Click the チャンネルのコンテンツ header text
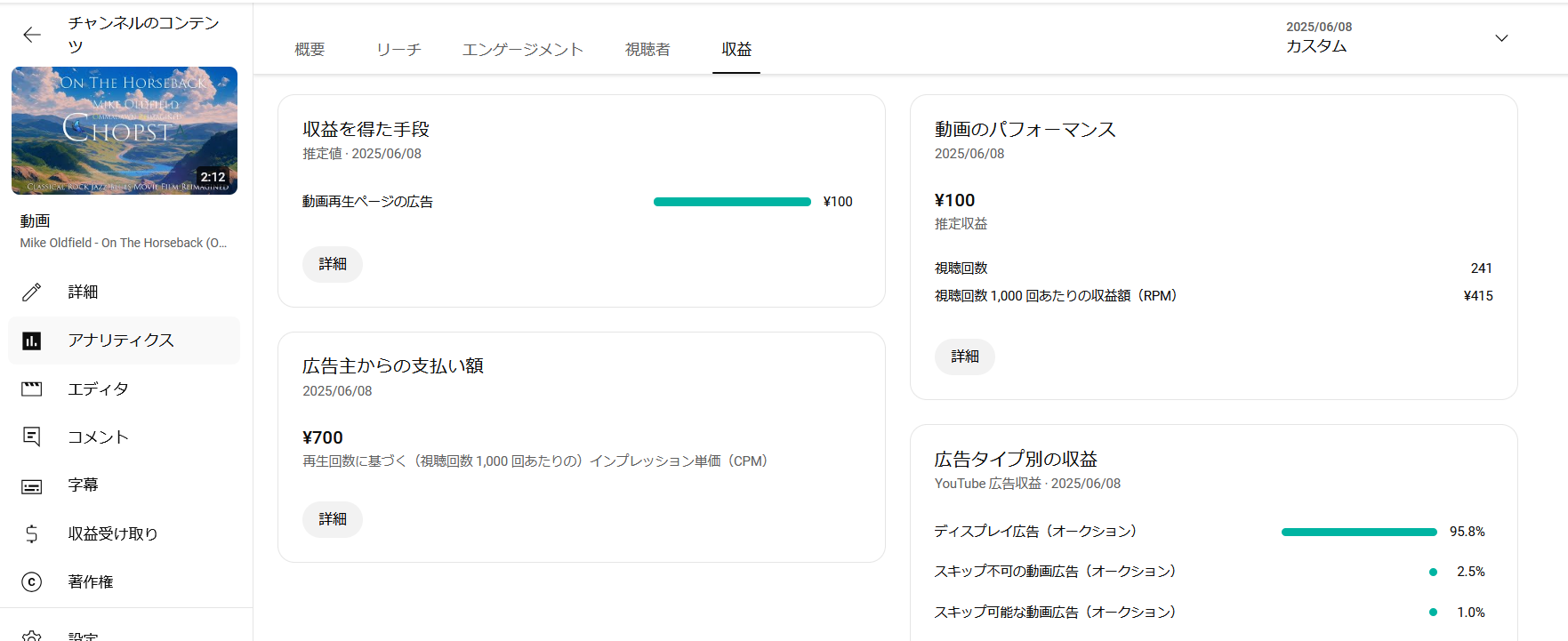 (x=143, y=35)
